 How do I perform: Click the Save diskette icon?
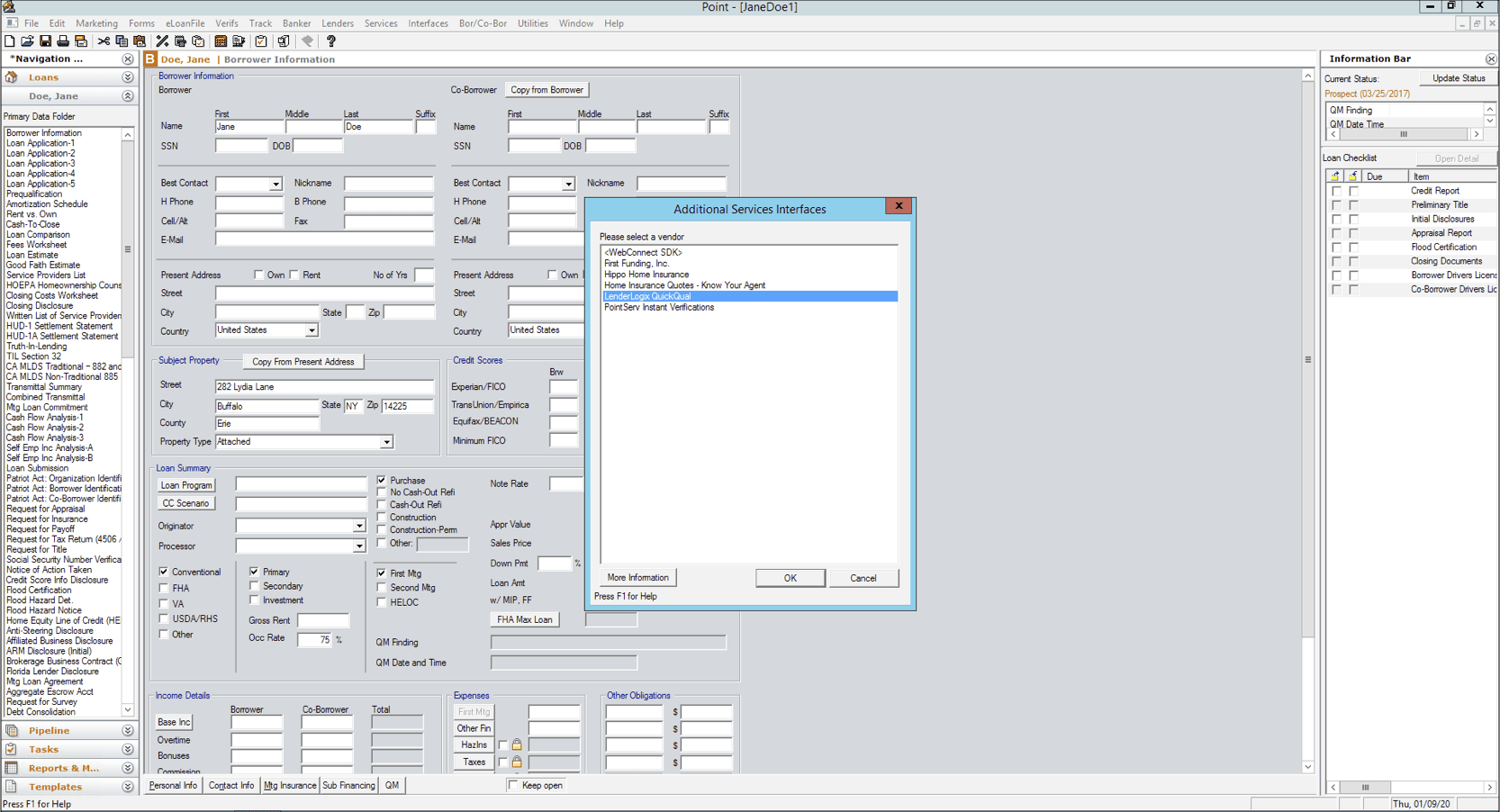(45, 41)
